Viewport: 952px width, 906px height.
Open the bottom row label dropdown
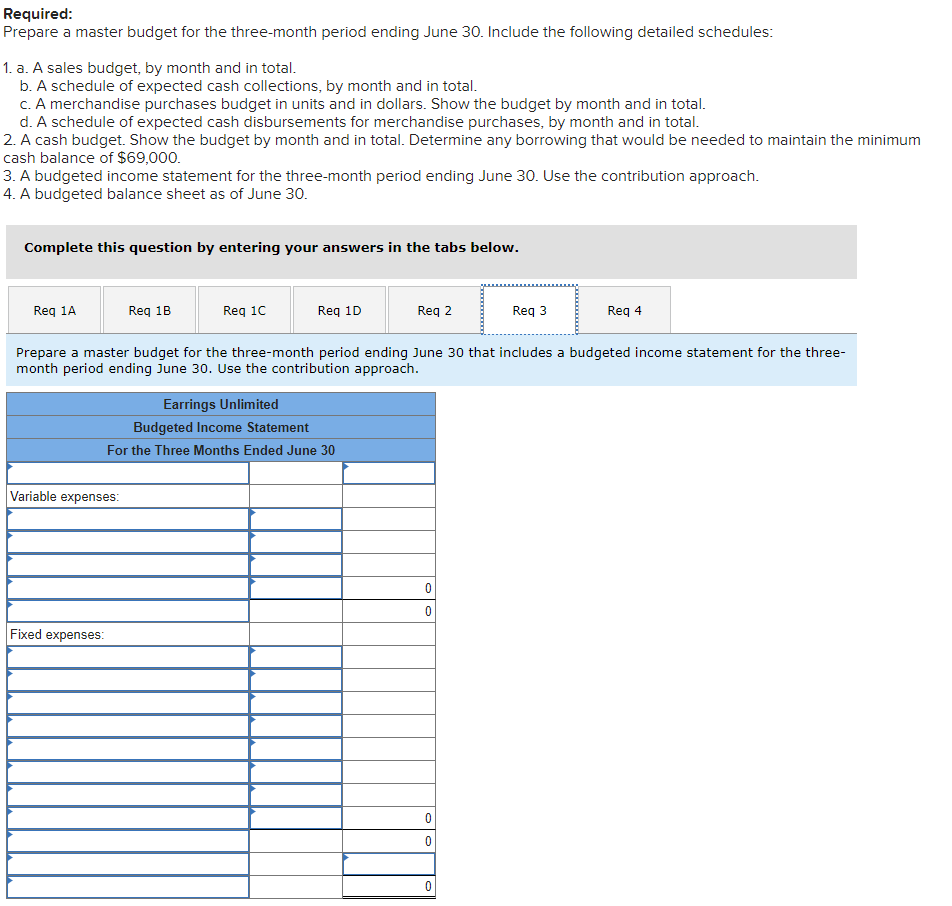tap(128, 887)
